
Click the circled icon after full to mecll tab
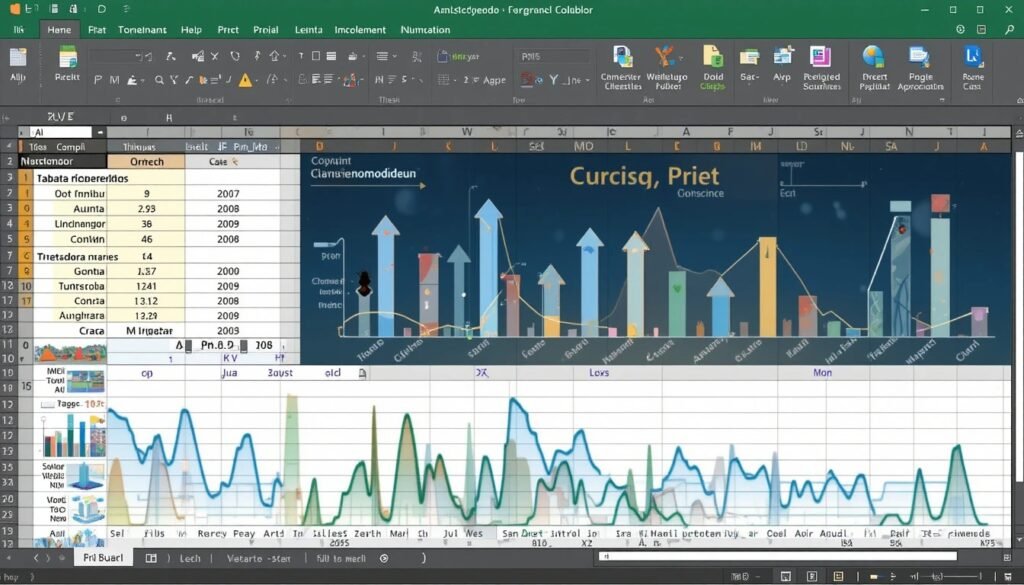click(384, 558)
